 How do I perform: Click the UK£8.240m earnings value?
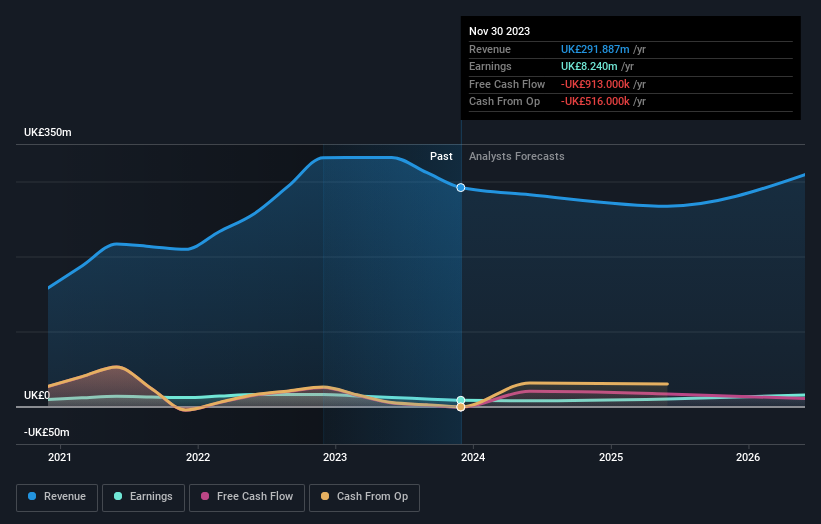coord(589,66)
